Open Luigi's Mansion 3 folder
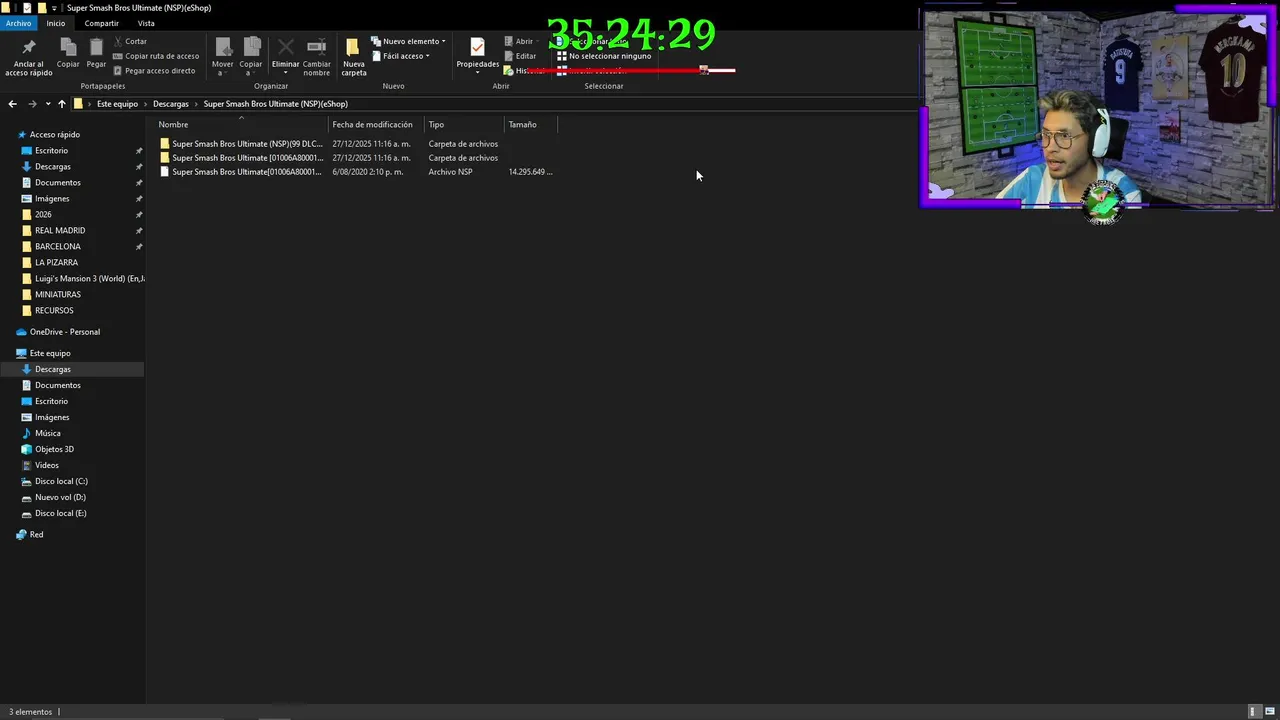The height and width of the screenshot is (720, 1280). pyautogui.click(x=82, y=279)
